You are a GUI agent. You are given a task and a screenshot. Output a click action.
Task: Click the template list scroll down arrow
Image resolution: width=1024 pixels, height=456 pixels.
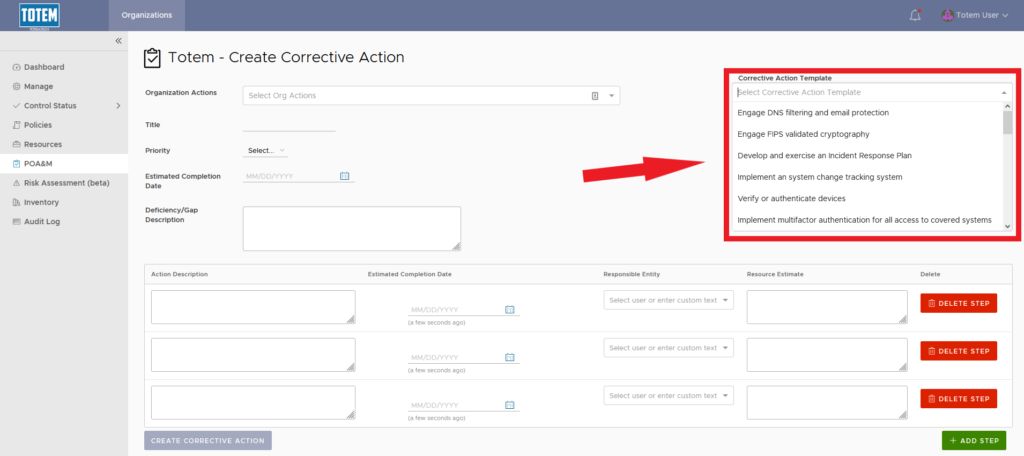(x=1007, y=225)
